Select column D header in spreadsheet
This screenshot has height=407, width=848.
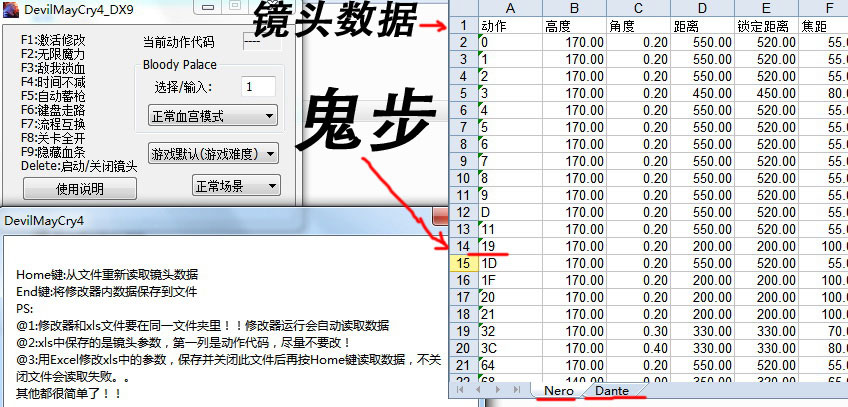point(702,8)
